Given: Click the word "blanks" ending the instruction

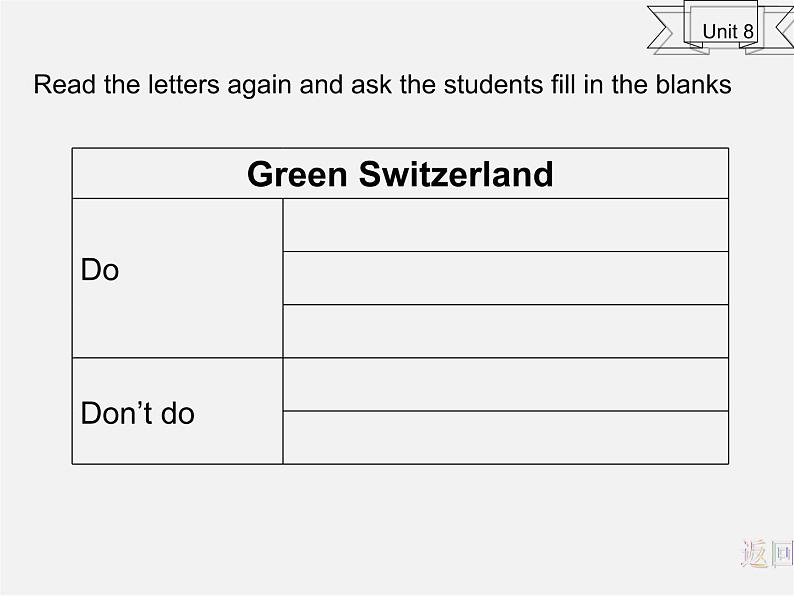Looking at the screenshot, I should pyautogui.click(x=693, y=85).
